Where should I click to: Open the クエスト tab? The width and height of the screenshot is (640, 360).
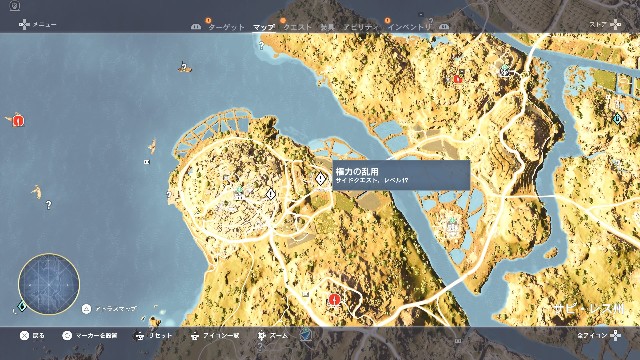pyautogui.click(x=298, y=27)
